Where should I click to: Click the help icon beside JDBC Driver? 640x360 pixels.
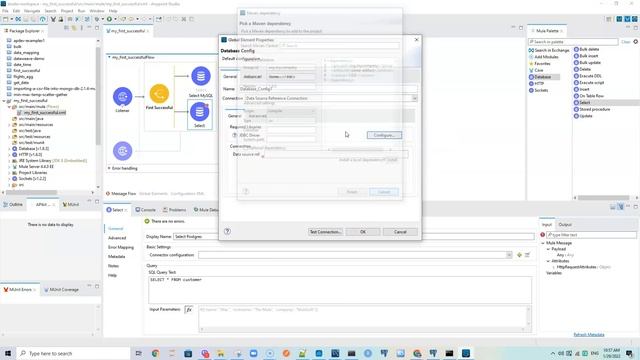(x=235, y=135)
